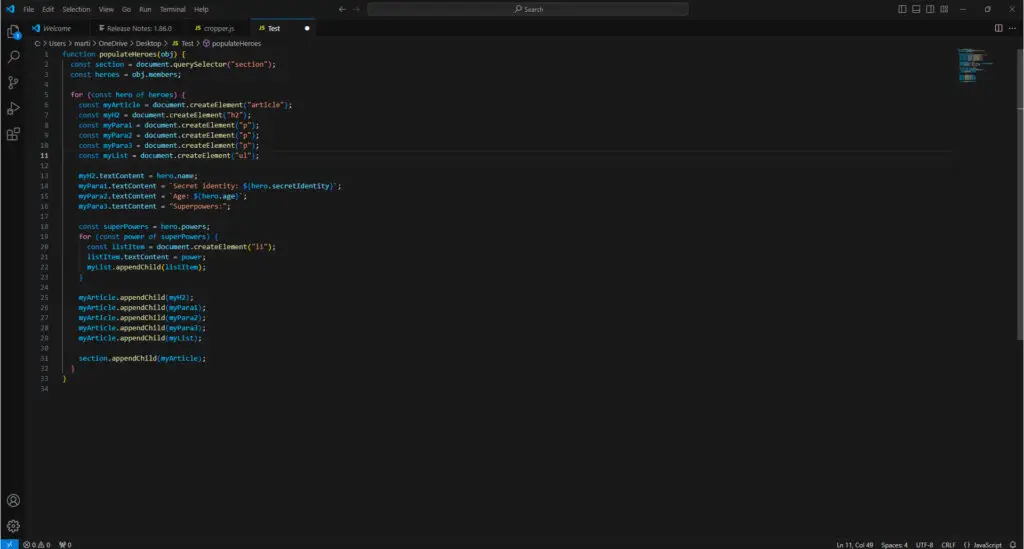Click the Customize Layout icon
Screen dimensions: 1024x549
pyautogui.click(x=944, y=9)
